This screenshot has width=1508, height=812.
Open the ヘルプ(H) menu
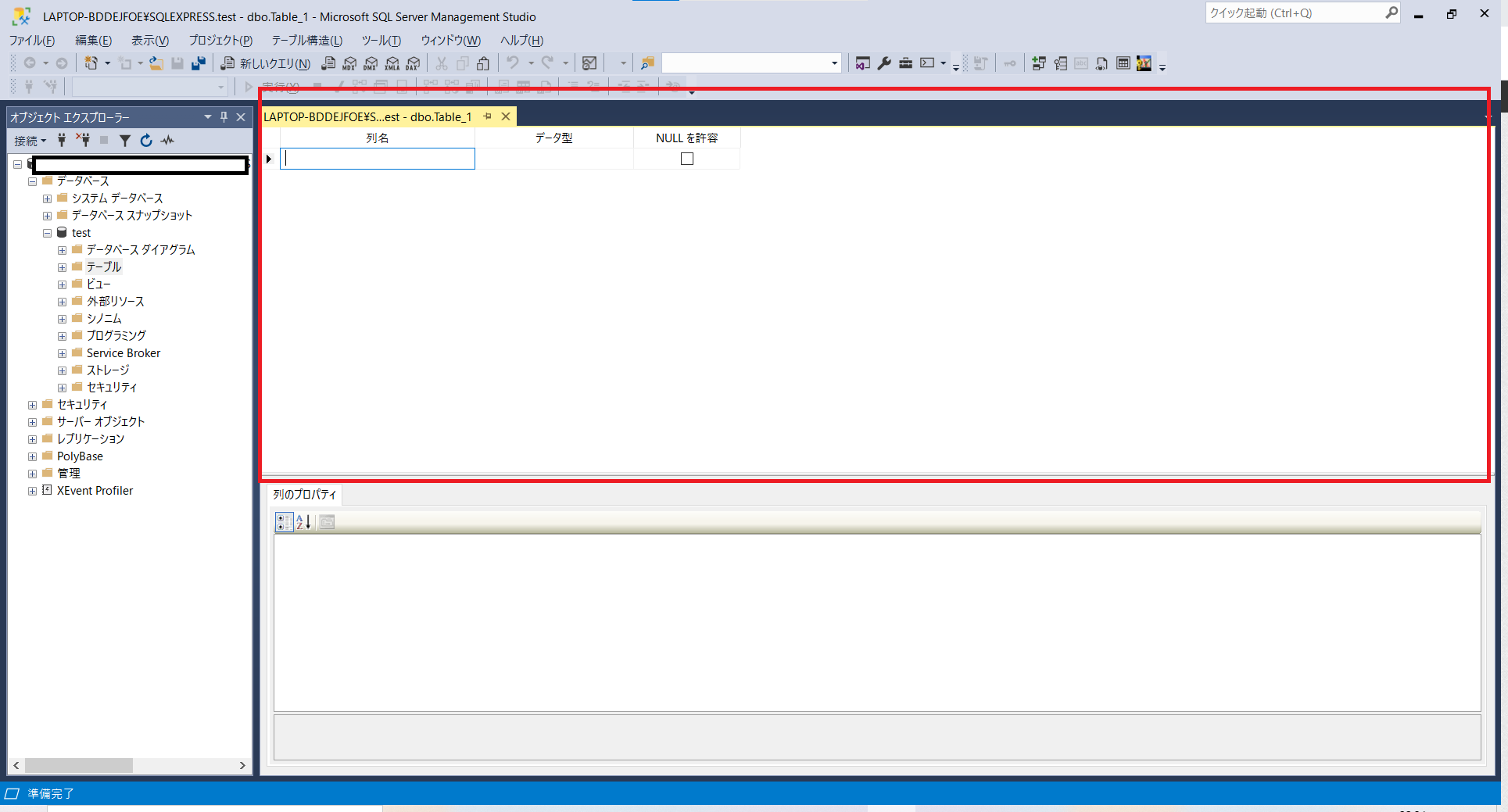click(521, 41)
